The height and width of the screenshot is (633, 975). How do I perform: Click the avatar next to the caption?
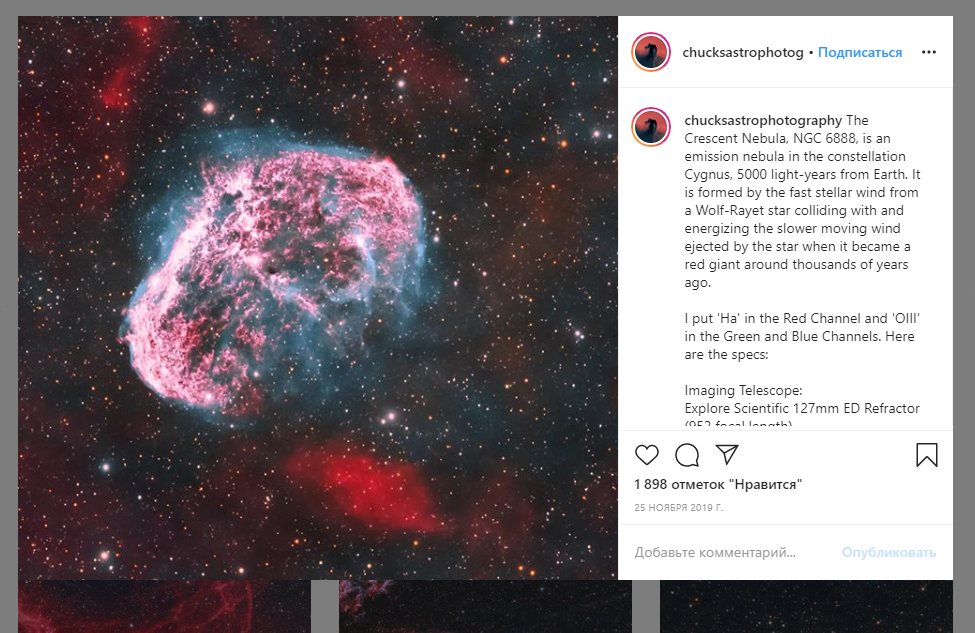(x=651, y=127)
